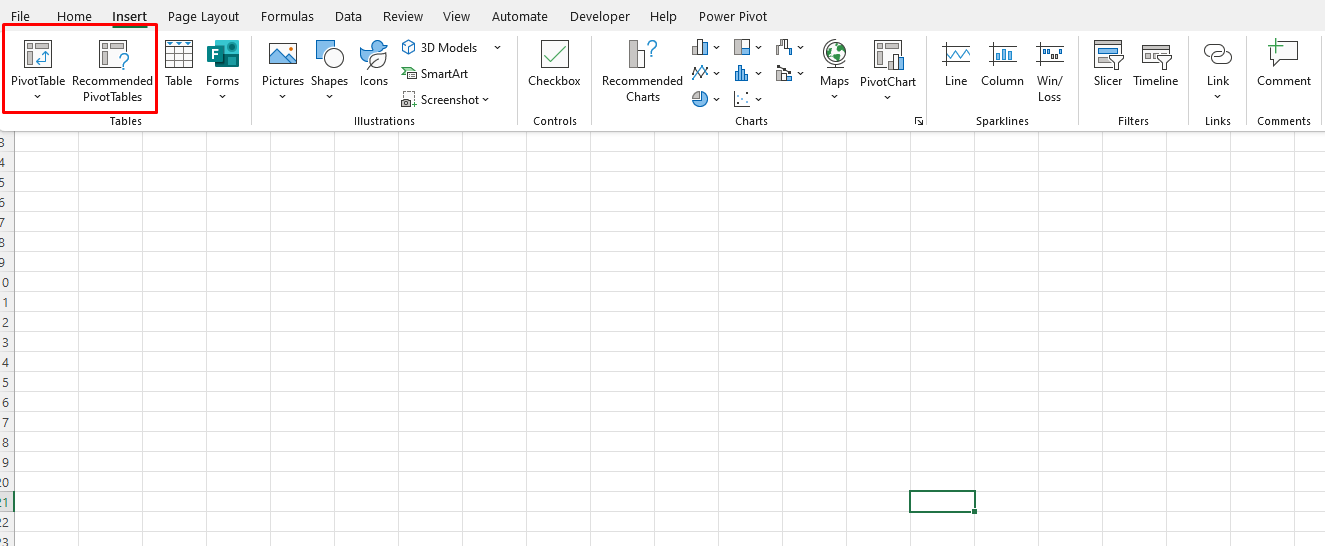Click the SmartArt button
Image resolution: width=1325 pixels, height=546 pixels.
435,74
